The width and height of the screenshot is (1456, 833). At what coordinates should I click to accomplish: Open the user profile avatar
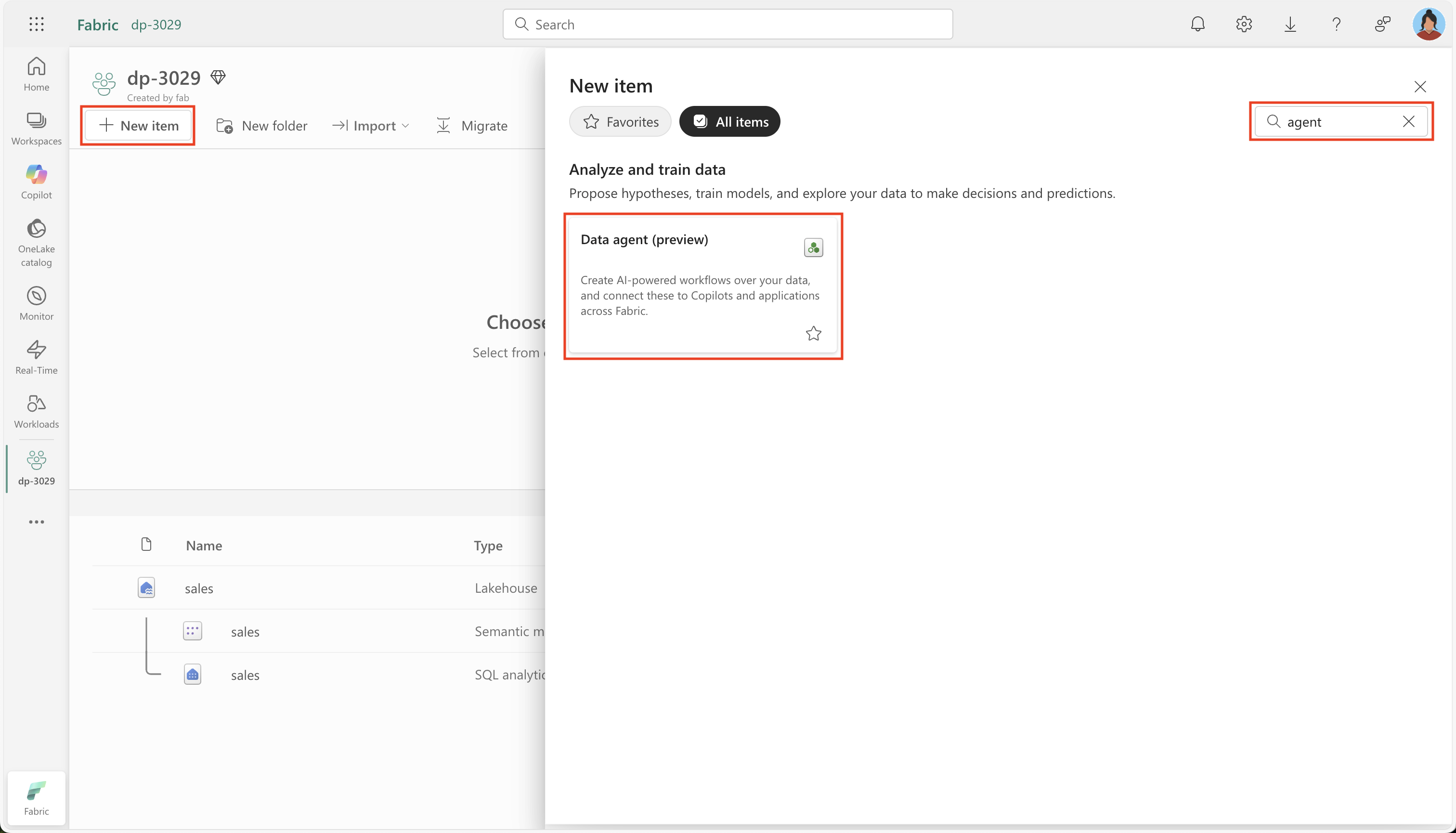pyautogui.click(x=1429, y=24)
